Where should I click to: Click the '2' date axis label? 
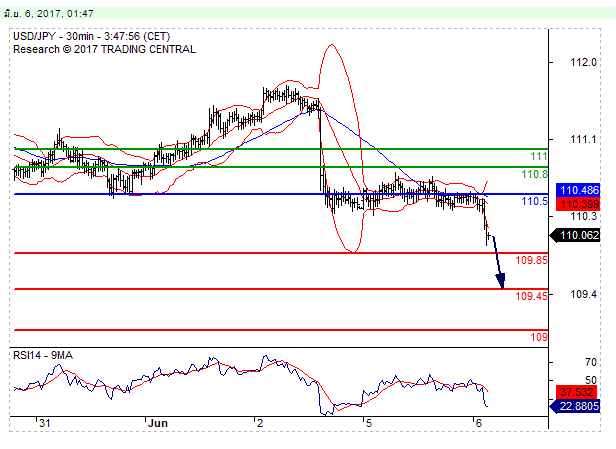(x=259, y=423)
